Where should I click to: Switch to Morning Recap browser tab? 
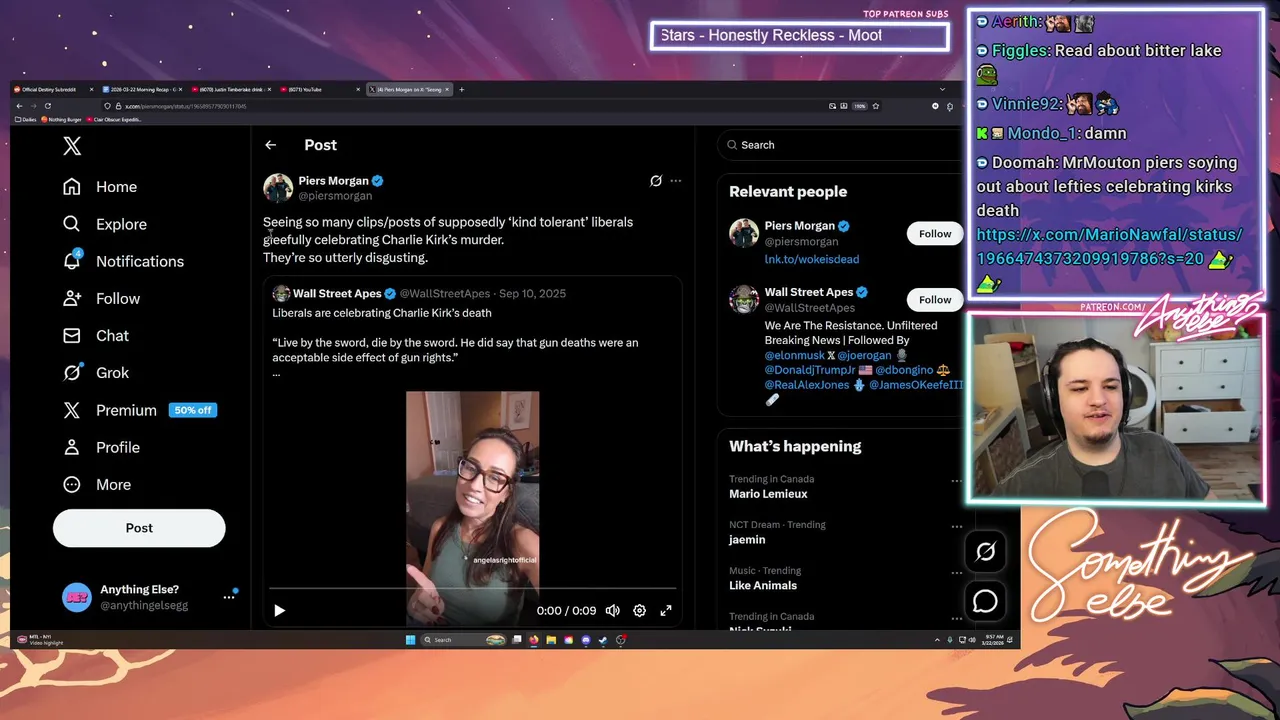pos(143,90)
